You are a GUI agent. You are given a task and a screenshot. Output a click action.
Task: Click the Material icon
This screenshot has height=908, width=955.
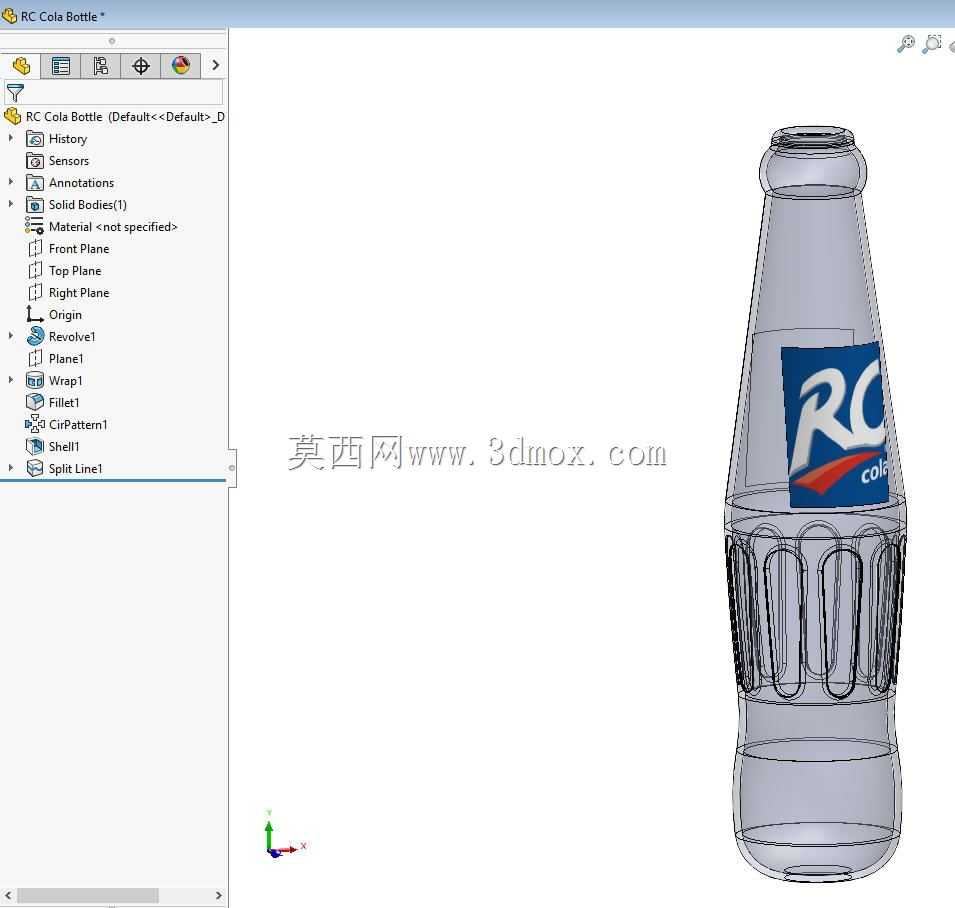[34, 226]
